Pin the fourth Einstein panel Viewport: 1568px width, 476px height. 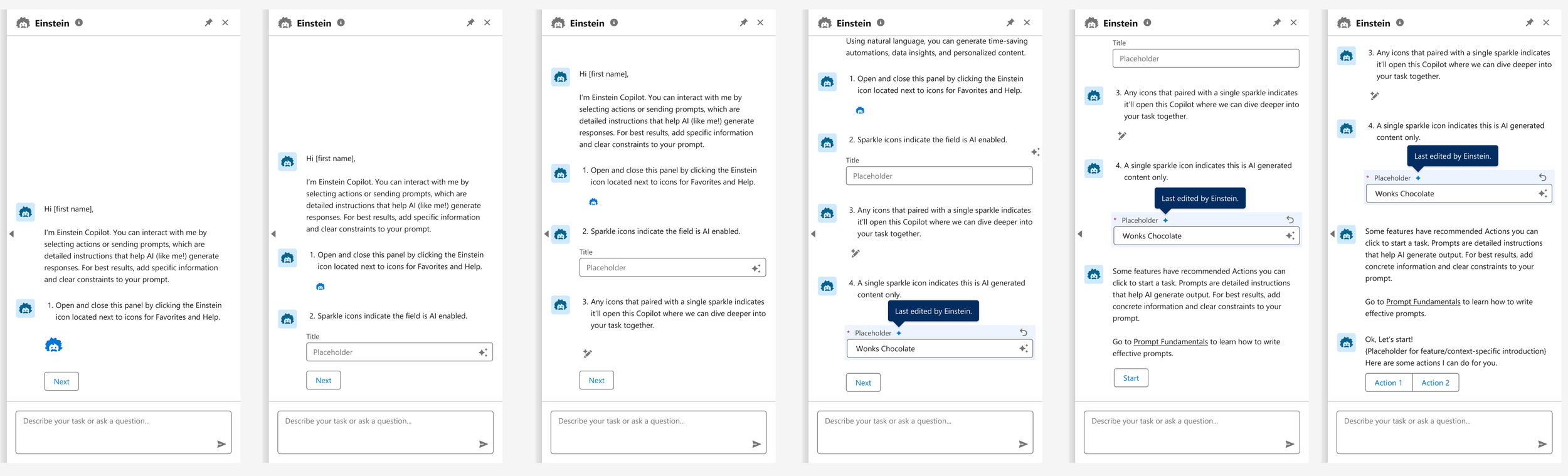1010,23
